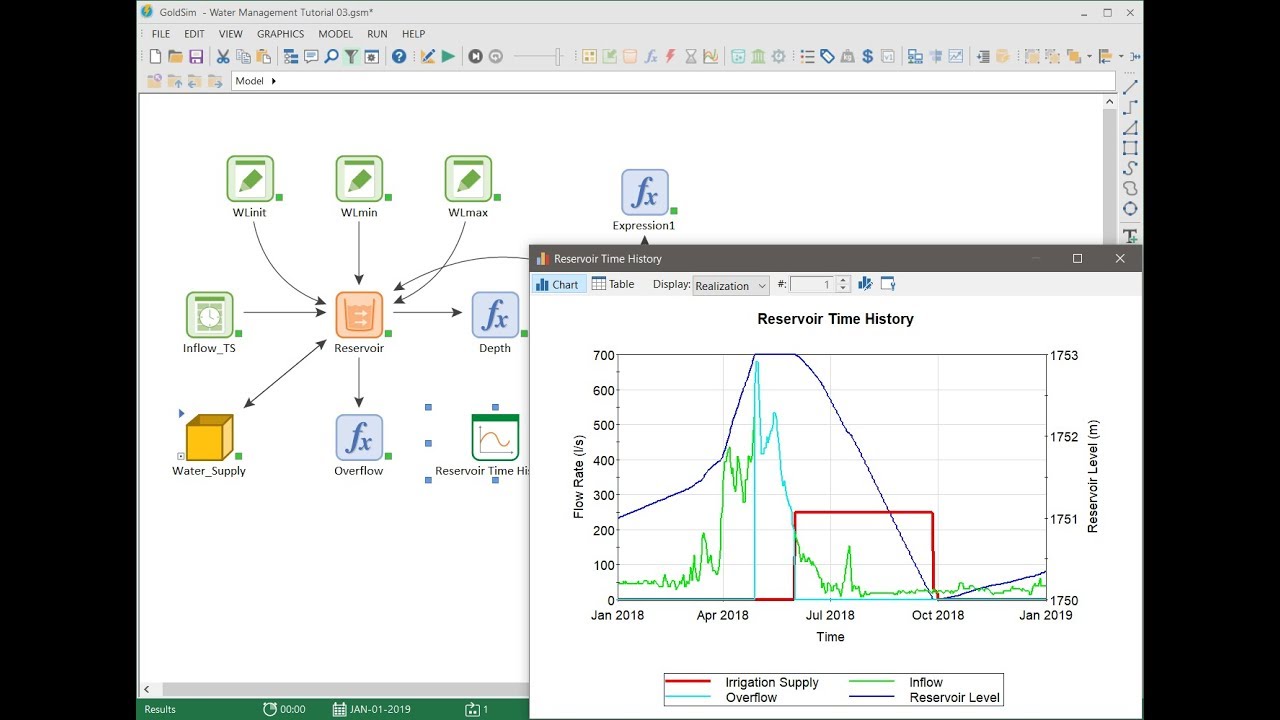
Task: Switch to the Table view
Action: pos(613,284)
